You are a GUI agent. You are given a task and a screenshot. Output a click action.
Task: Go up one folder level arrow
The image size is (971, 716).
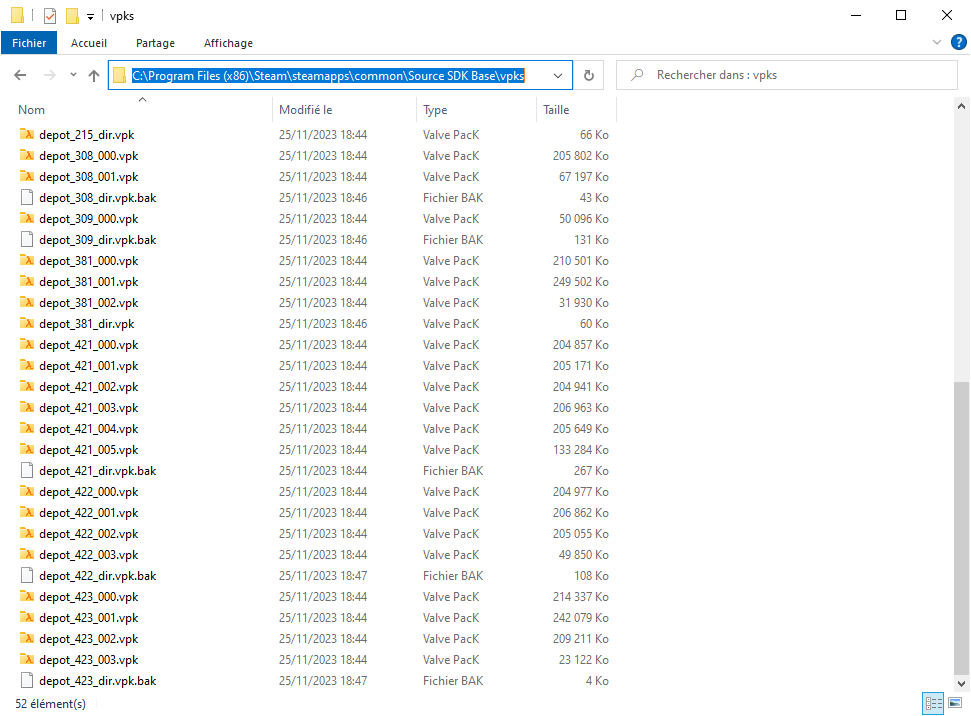(x=94, y=76)
